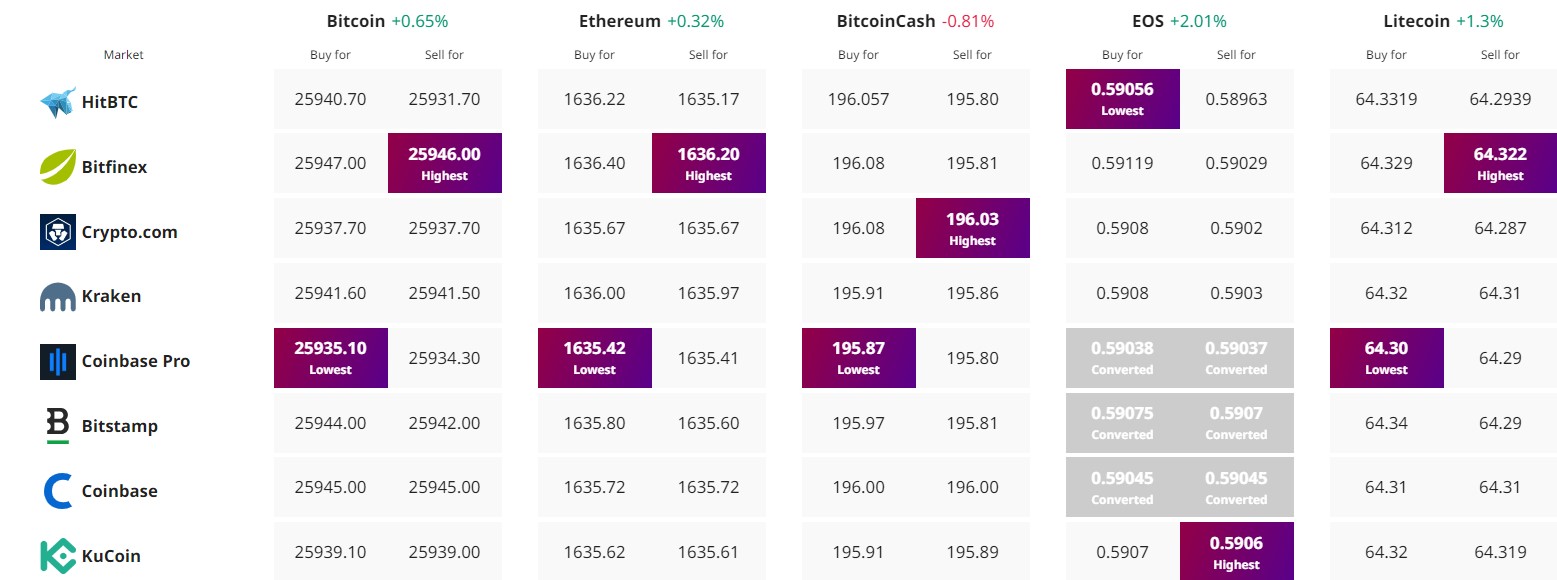The image size is (1557, 580).
Task: Select KuCoin highest EOS sell price 0.5906
Action: (1236, 552)
